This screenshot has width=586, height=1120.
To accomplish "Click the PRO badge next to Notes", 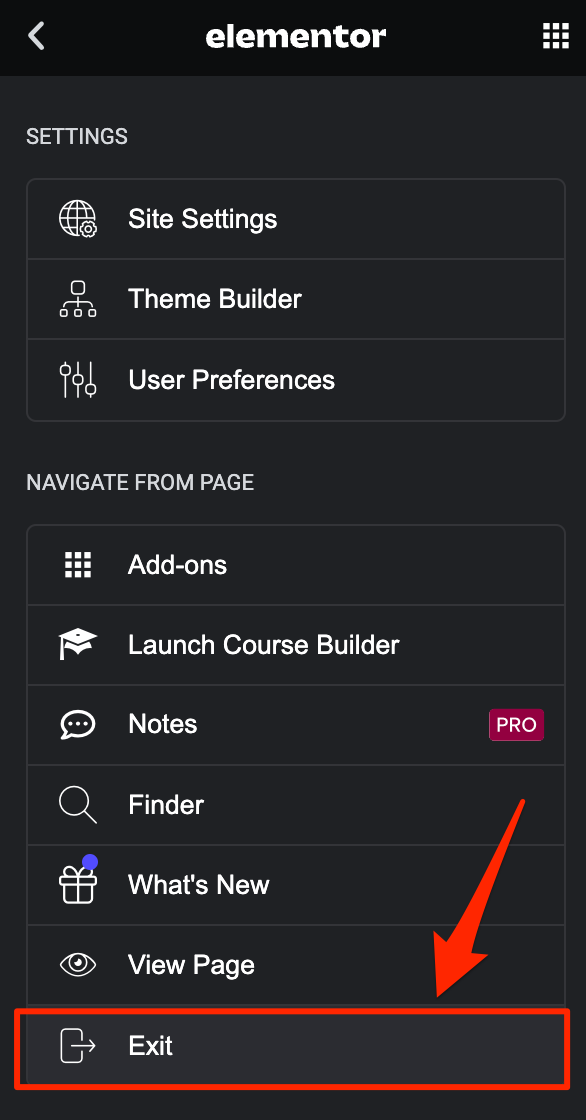I will pos(516,724).
